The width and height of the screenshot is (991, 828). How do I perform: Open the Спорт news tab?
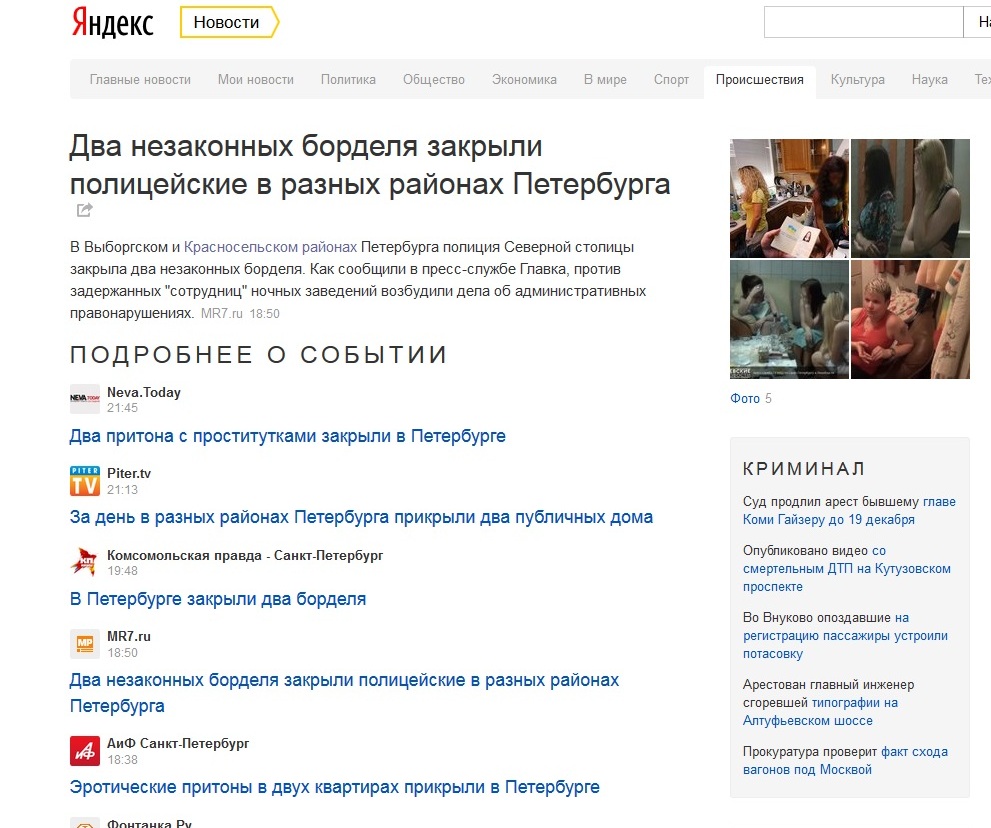click(671, 80)
